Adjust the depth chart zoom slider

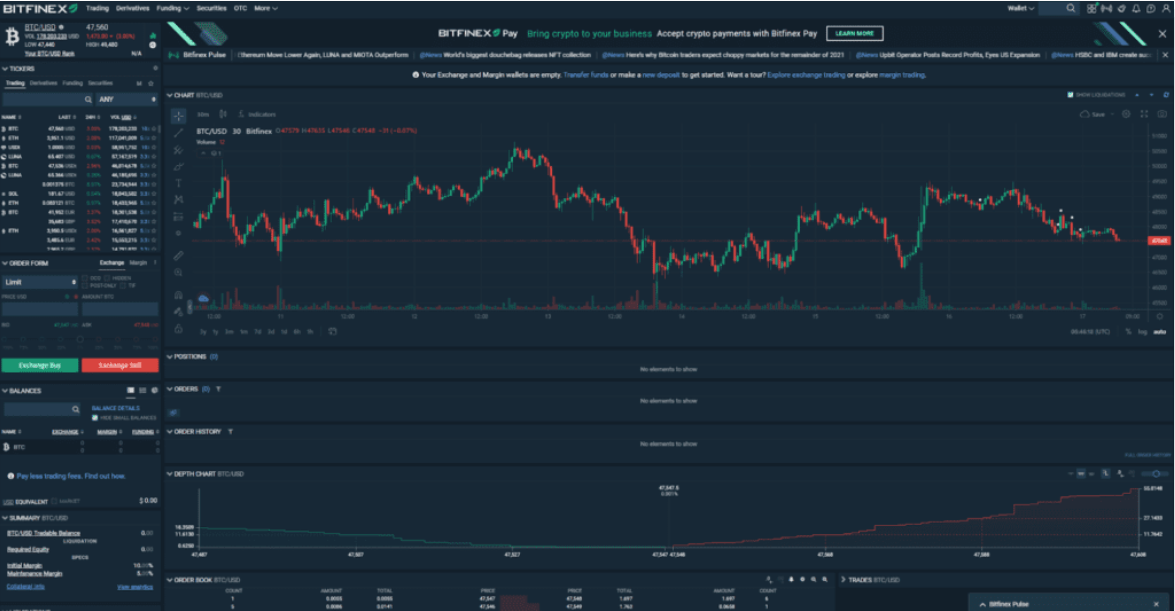[x=1156, y=474]
